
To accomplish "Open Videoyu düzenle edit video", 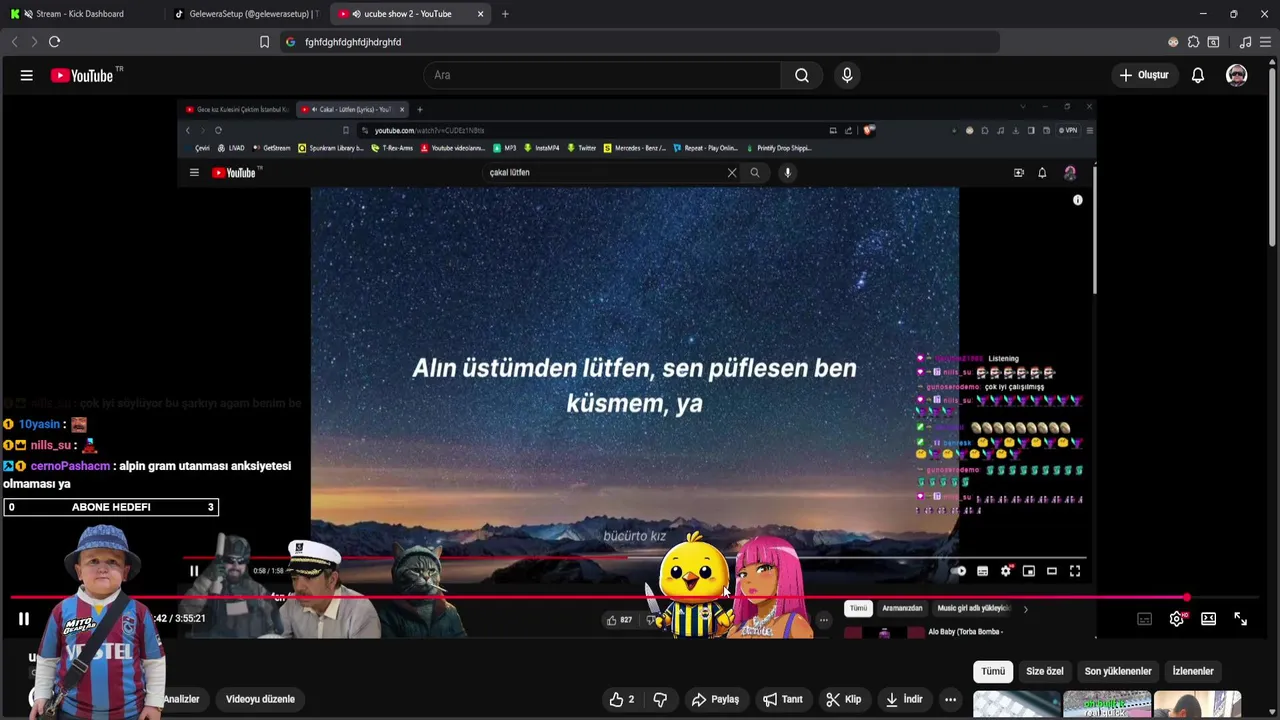I will coord(260,699).
